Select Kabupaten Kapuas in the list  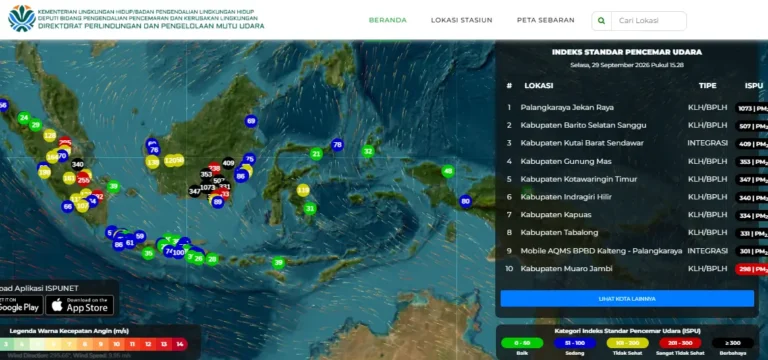coord(555,215)
